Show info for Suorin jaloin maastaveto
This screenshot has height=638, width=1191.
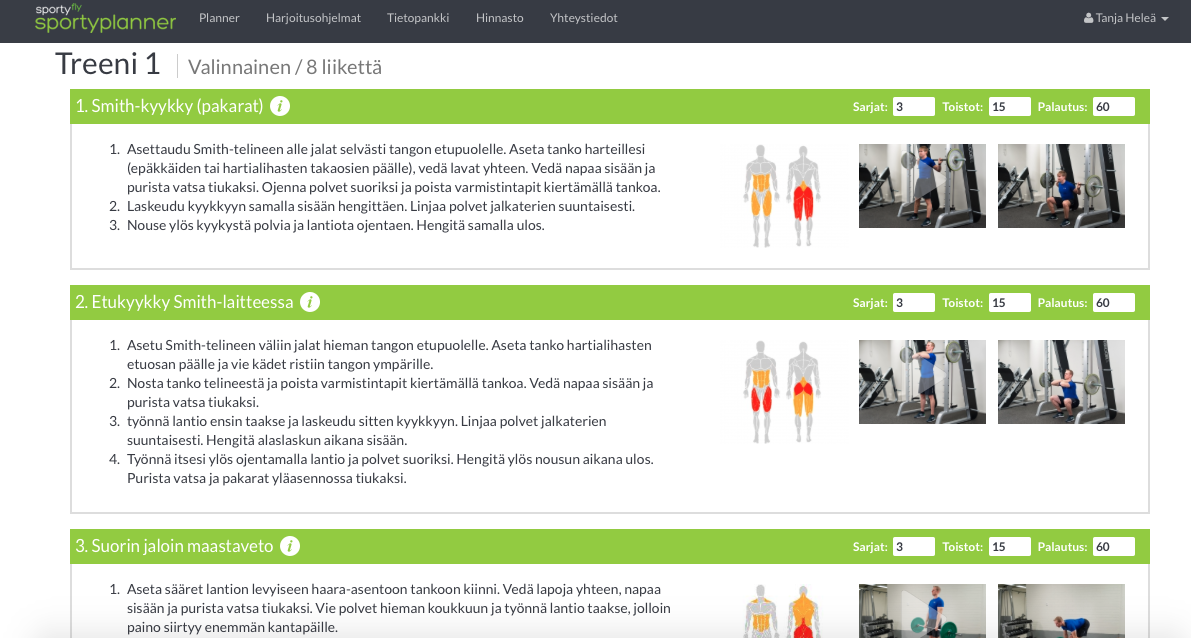[x=290, y=546]
